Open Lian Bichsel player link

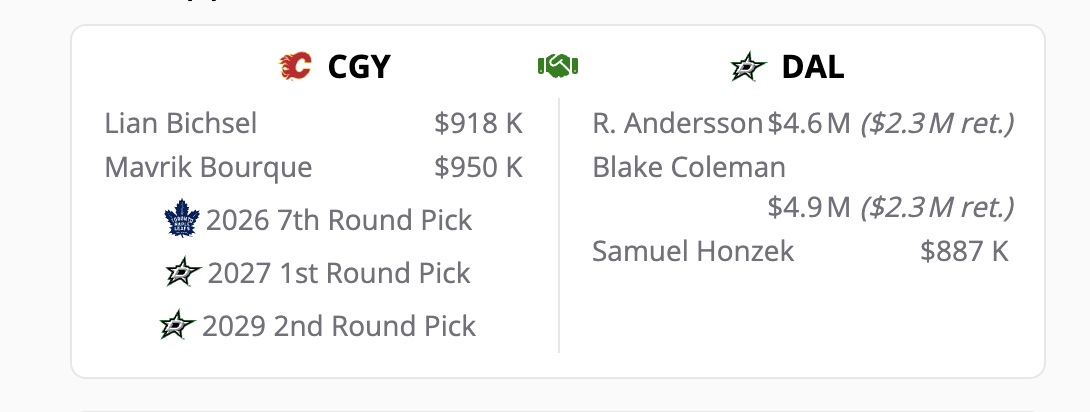coord(181,123)
